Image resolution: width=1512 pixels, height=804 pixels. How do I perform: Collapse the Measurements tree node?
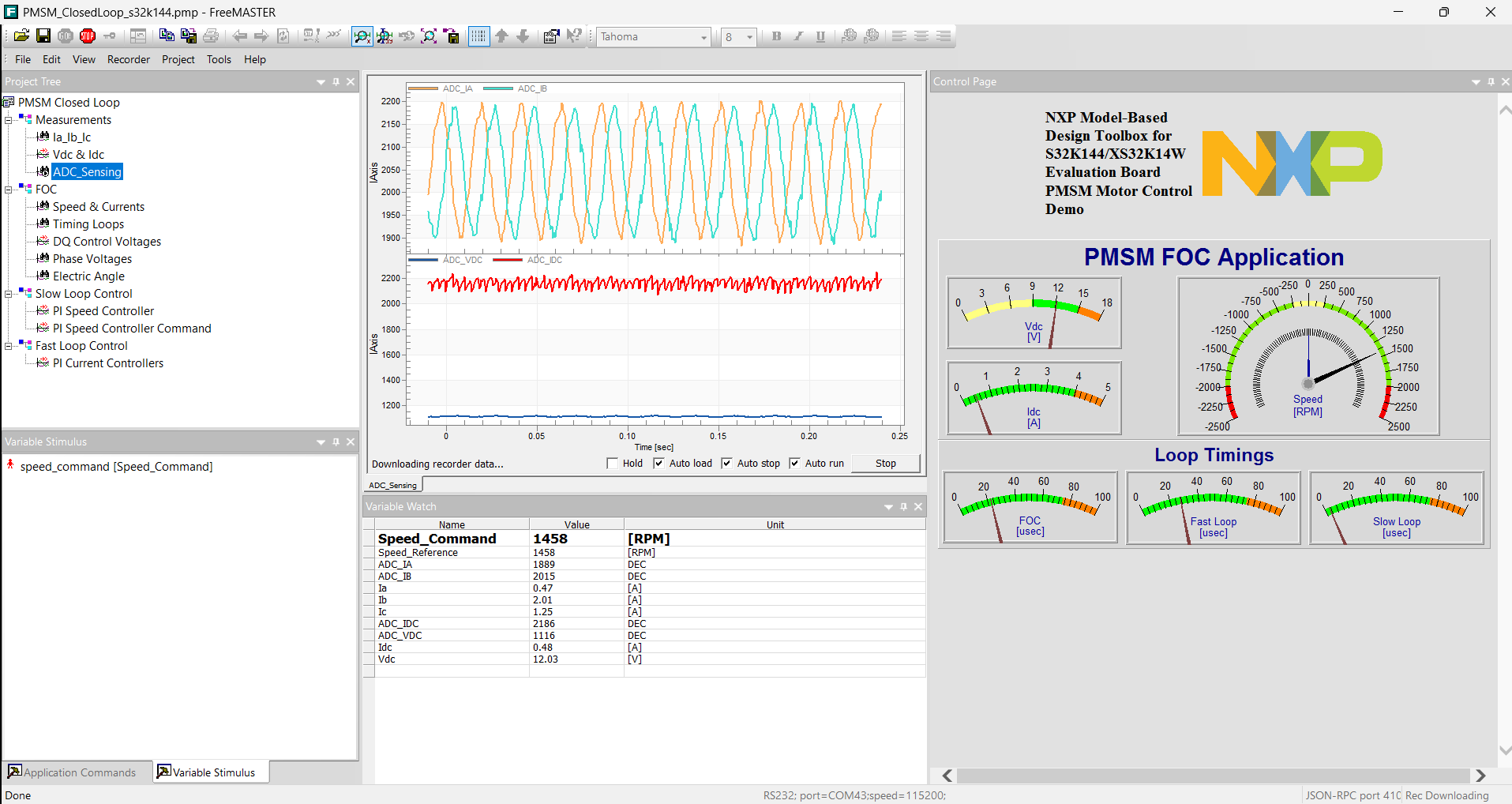9,120
